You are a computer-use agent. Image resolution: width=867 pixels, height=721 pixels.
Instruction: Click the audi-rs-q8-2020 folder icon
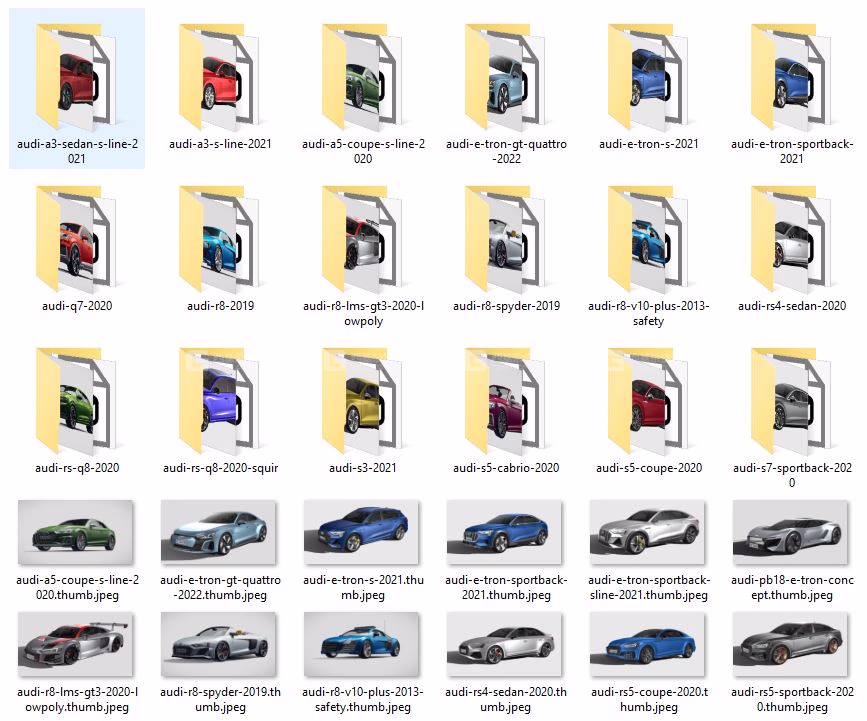click(77, 401)
